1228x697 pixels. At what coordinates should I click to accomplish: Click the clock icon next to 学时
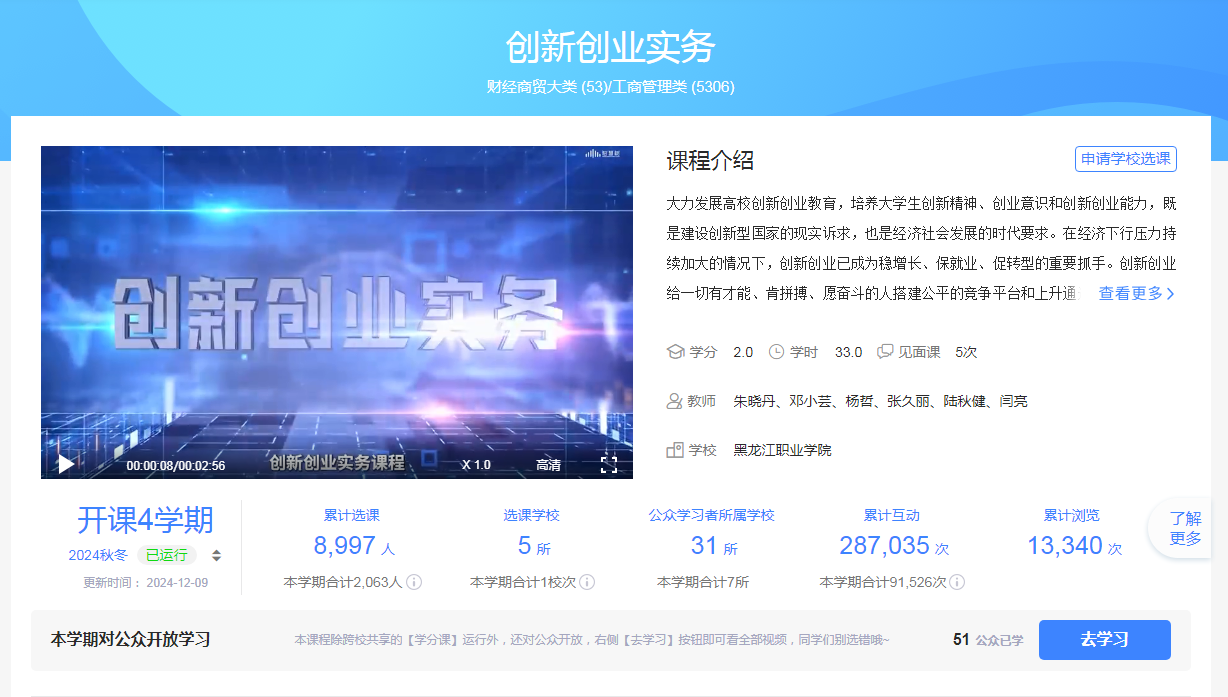776,352
